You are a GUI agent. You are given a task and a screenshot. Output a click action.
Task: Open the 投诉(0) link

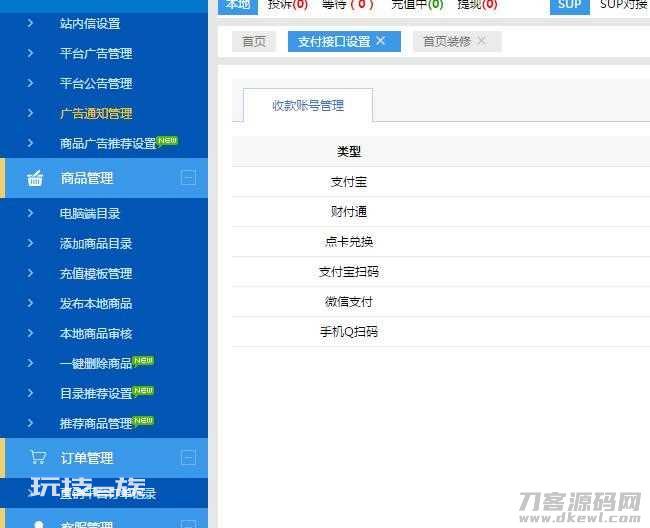coord(287,5)
